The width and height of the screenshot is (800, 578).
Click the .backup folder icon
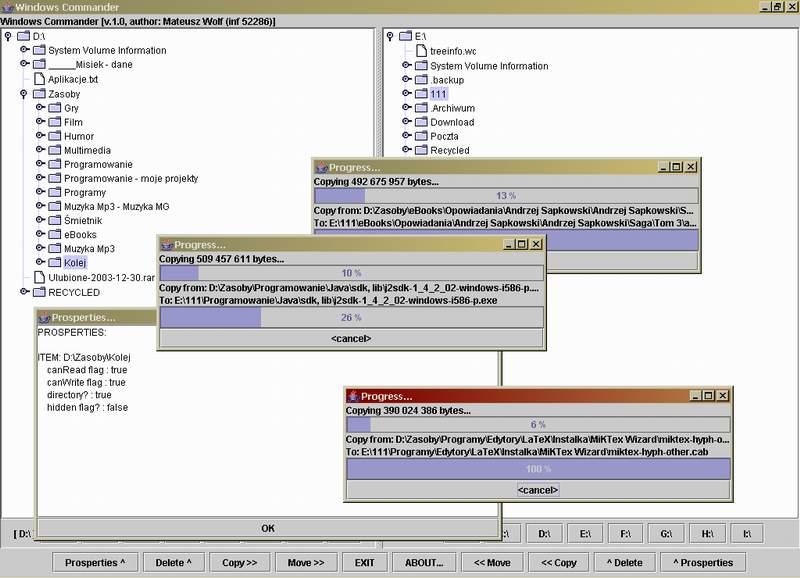[421, 80]
